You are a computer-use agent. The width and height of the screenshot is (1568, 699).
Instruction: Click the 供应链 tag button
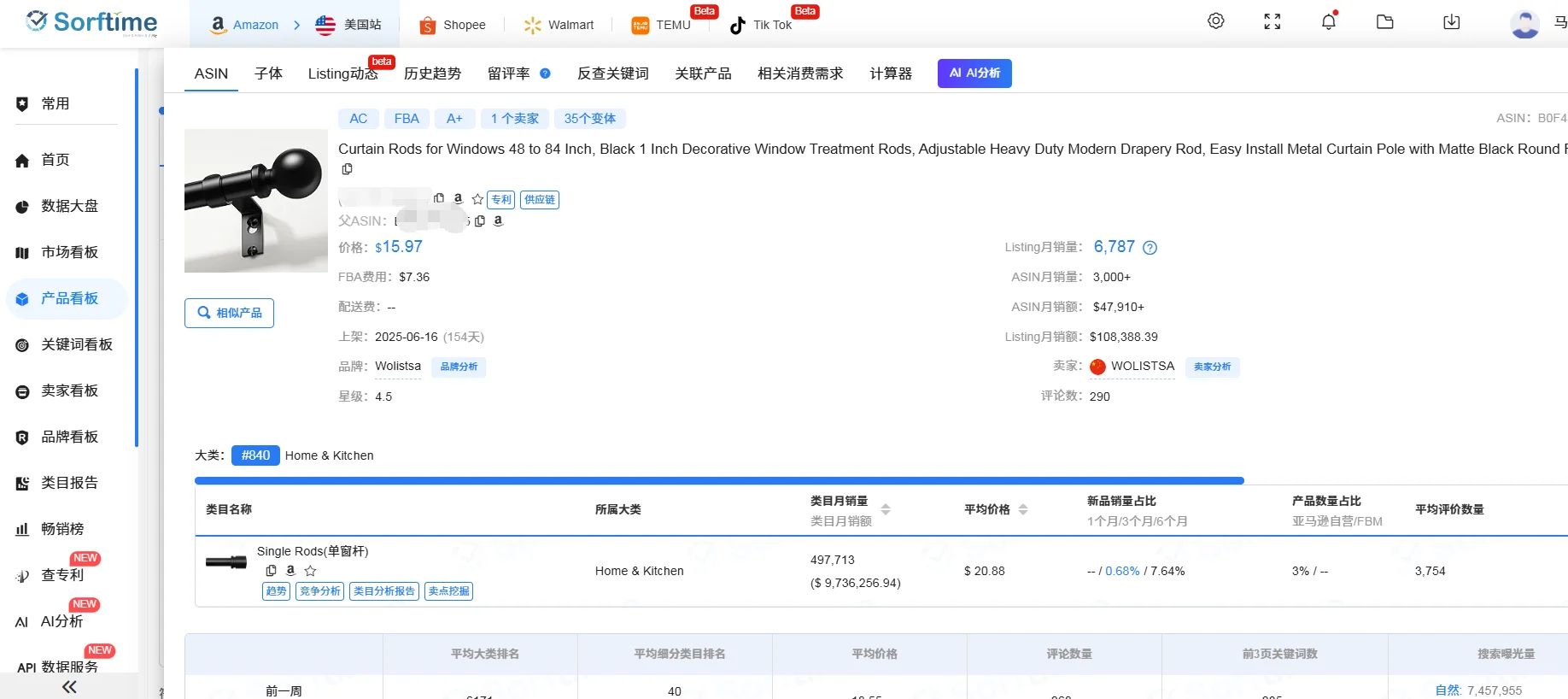[540, 200]
